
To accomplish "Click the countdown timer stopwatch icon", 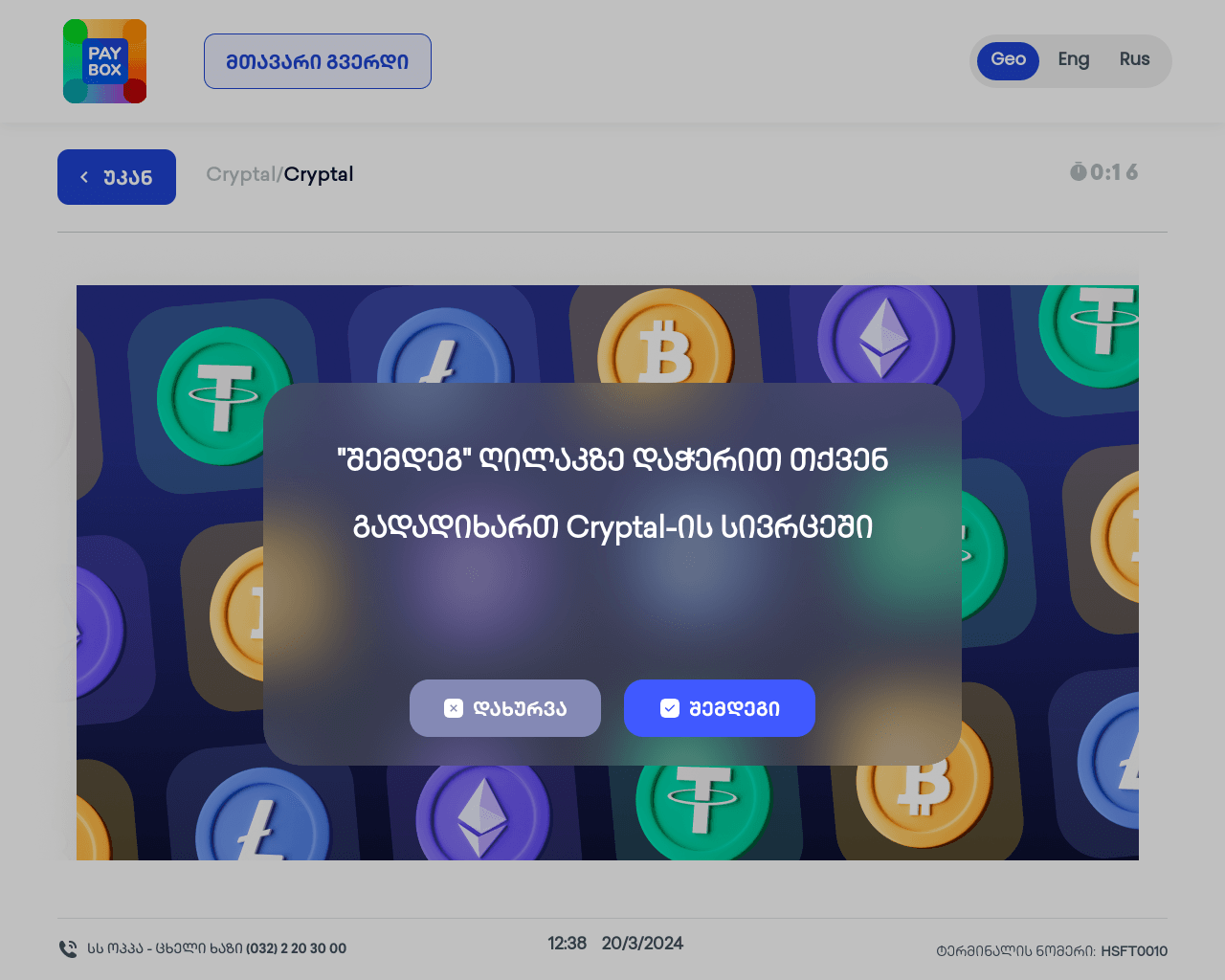I will coord(1079,172).
